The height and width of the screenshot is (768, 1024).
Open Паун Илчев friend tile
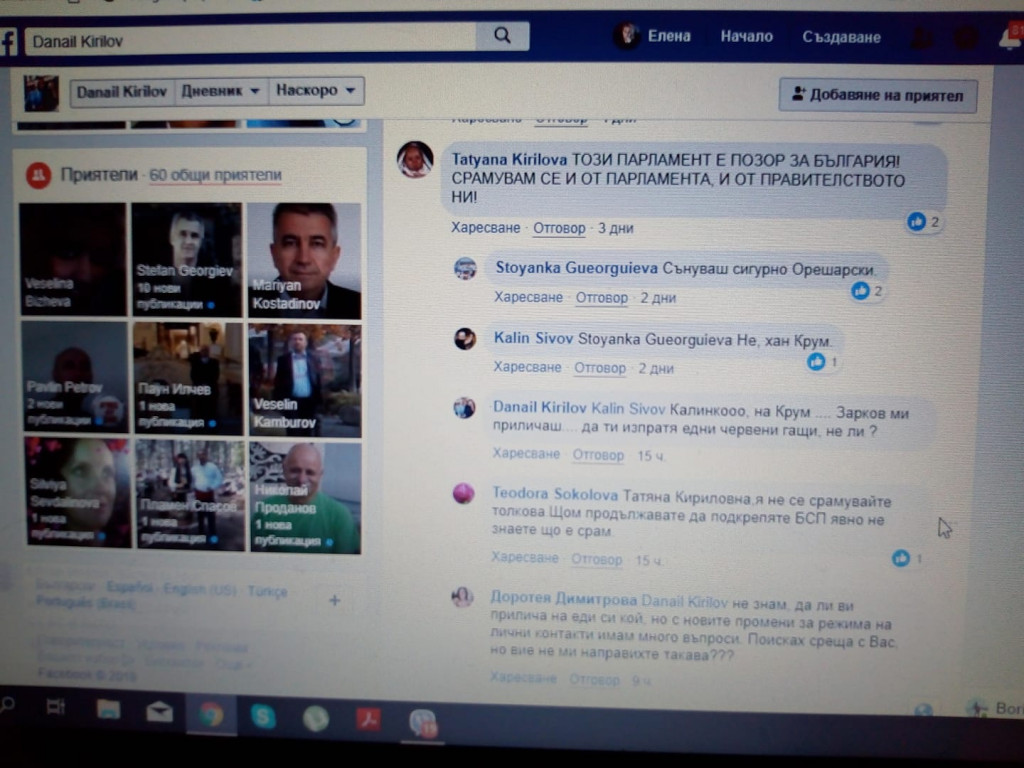pos(189,378)
